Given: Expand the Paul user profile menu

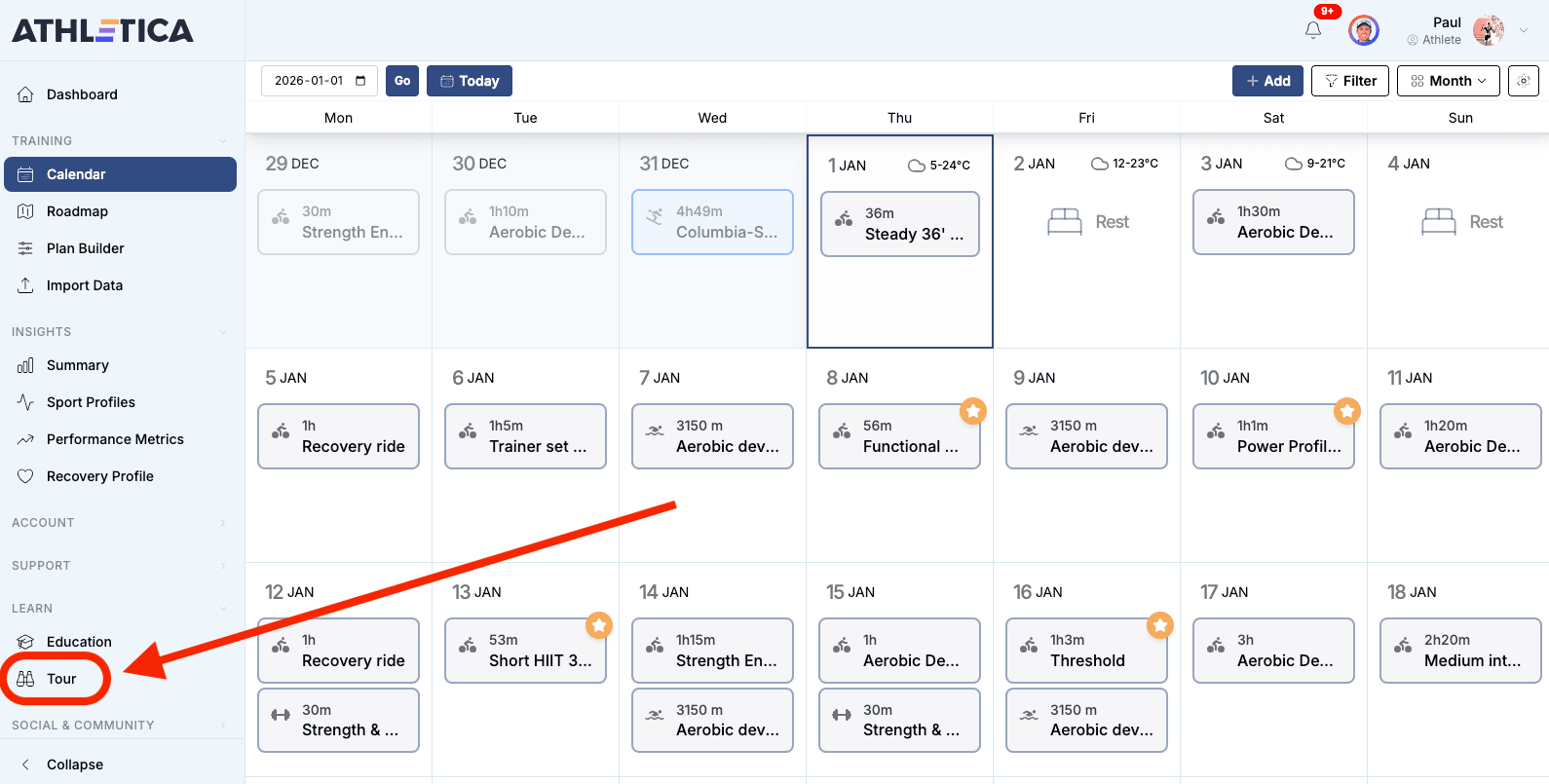Looking at the screenshot, I should (1524, 30).
